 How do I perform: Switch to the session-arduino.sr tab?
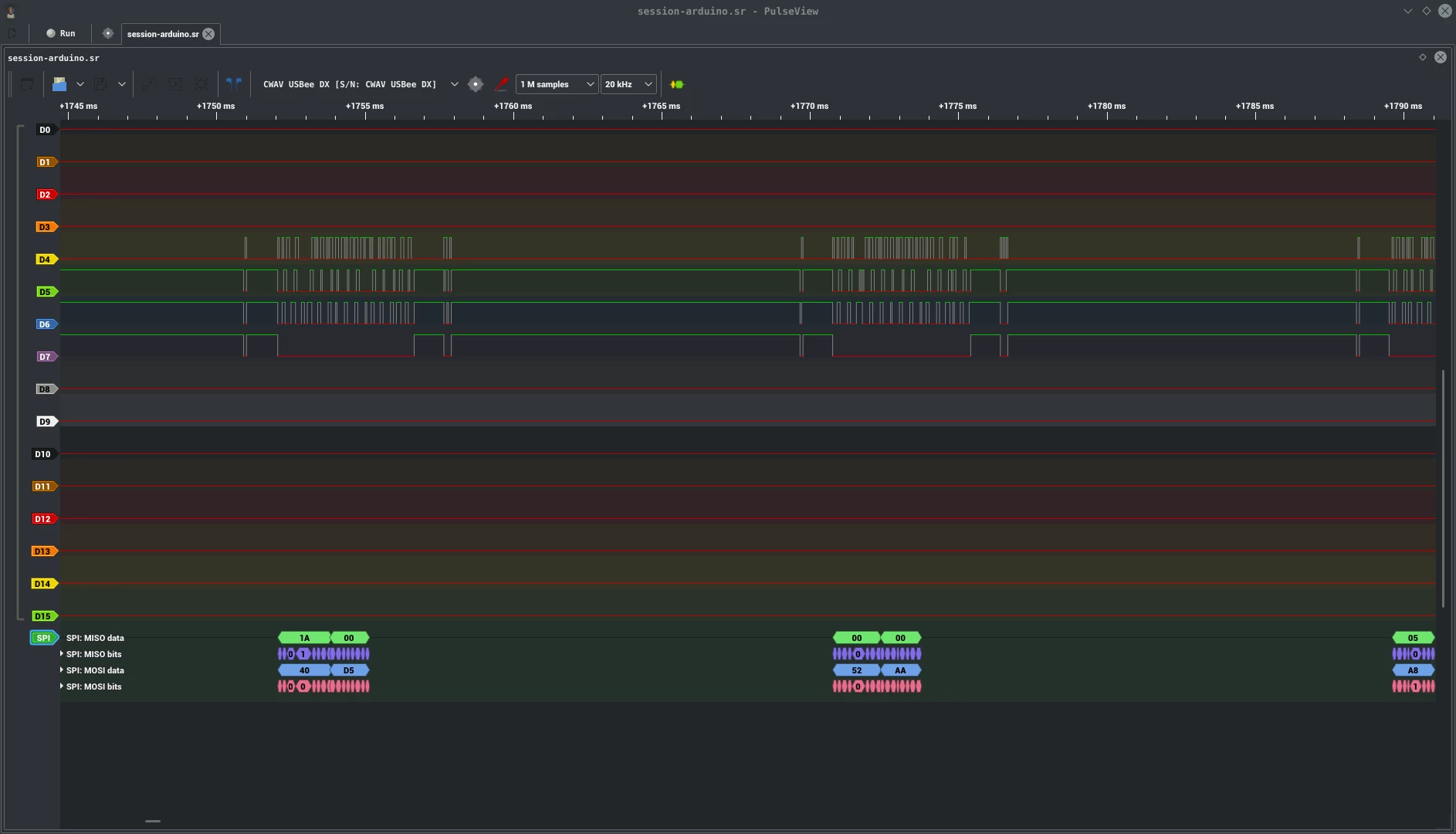[x=163, y=34]
